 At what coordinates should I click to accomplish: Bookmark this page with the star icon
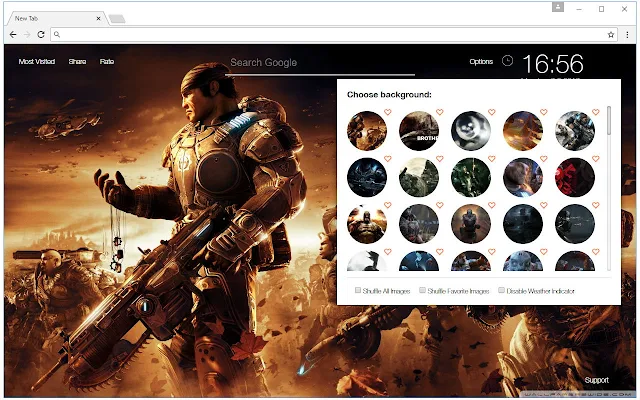611,35
